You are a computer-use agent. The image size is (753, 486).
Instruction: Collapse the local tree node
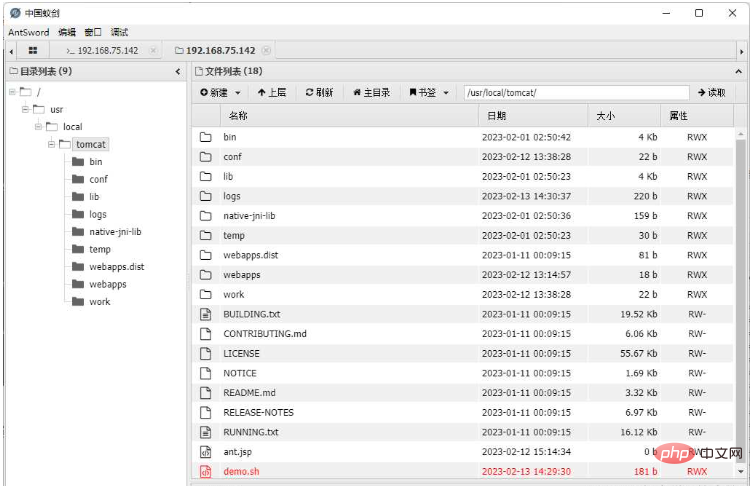click(38, 127)
